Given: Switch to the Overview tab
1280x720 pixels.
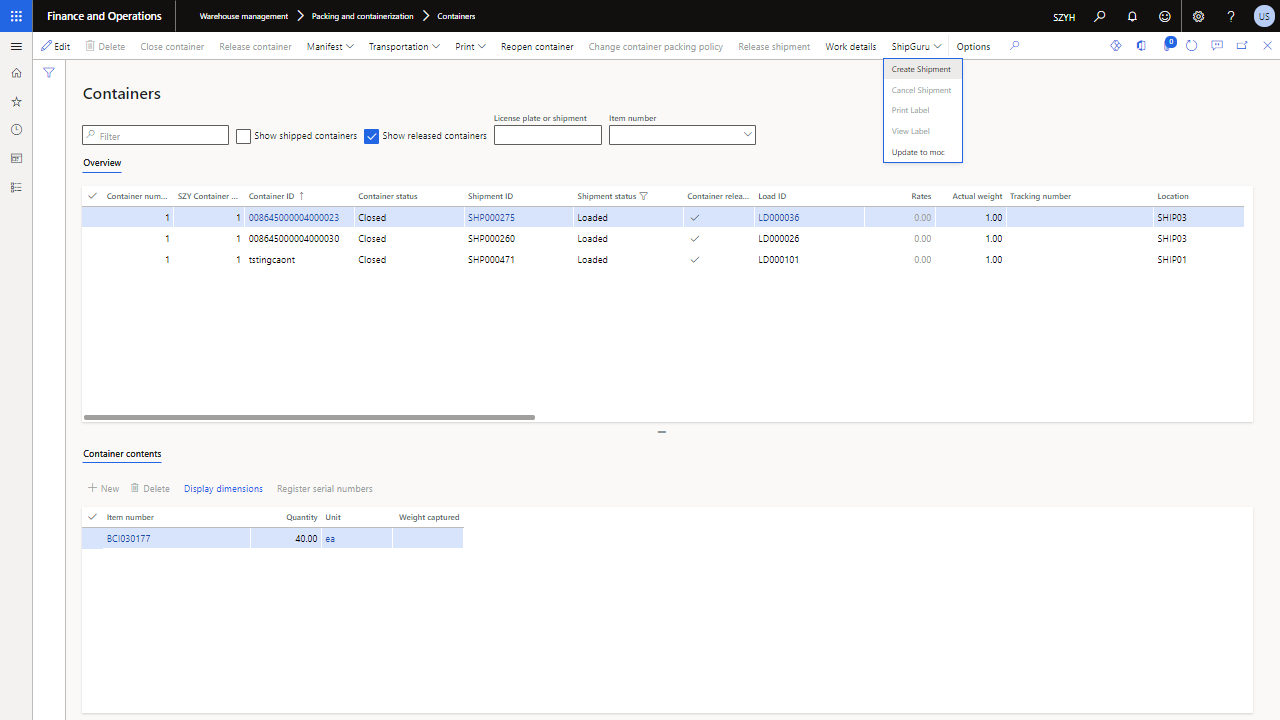Looking at the screenshot, I should tap(102, 163).
